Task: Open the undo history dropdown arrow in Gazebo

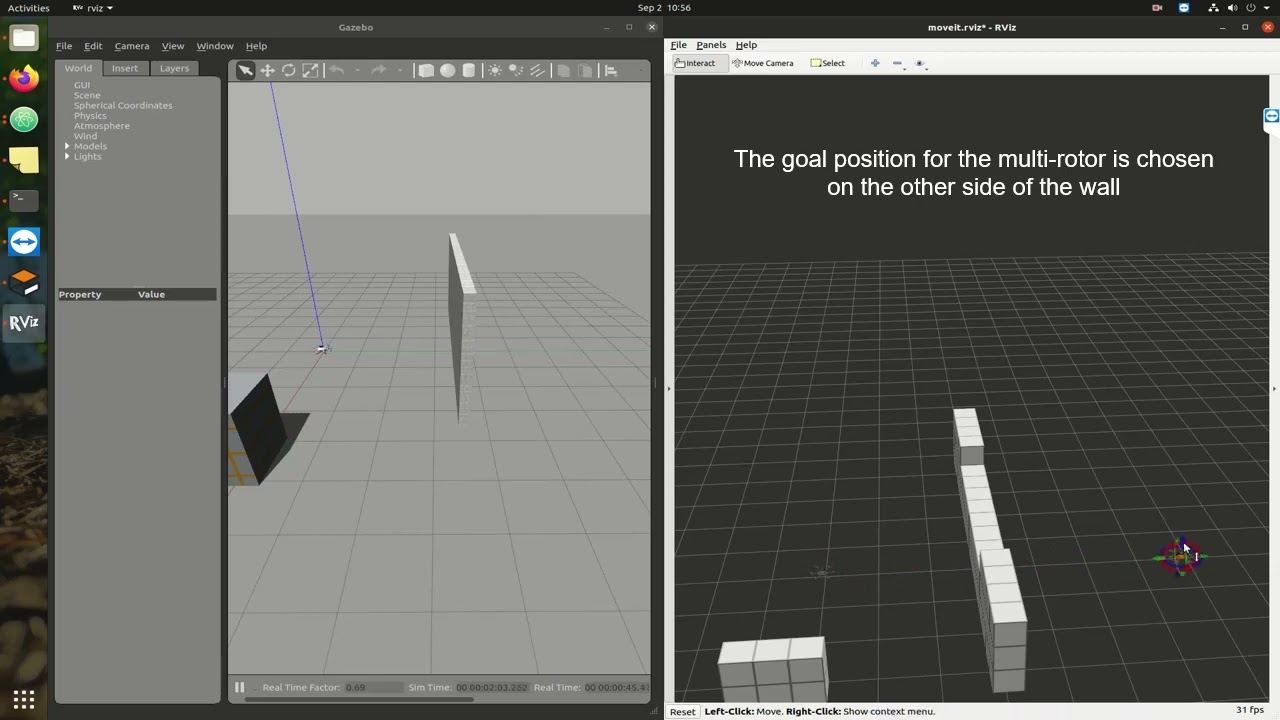Action: pos(357,70)
